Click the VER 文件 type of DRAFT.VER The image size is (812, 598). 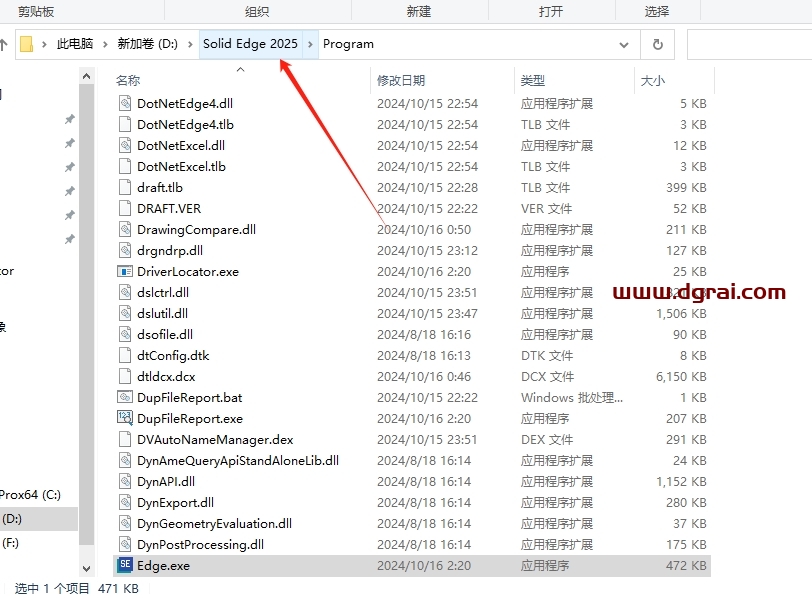click(x=546, y=209)
